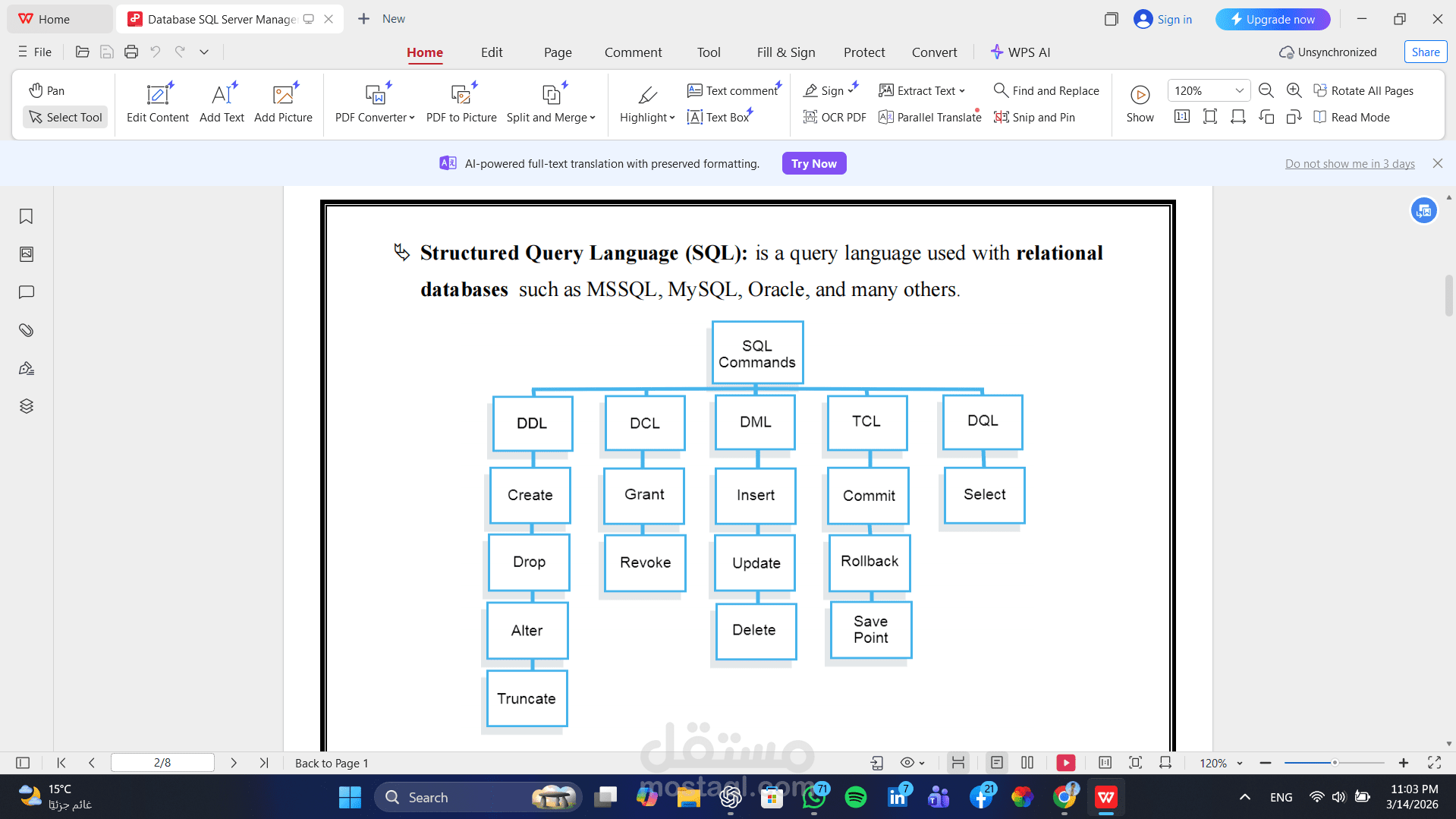Open Find and Replace
Image resolution: width=1456 pixels, height=819 pixels.
[x=1046, y=90]
